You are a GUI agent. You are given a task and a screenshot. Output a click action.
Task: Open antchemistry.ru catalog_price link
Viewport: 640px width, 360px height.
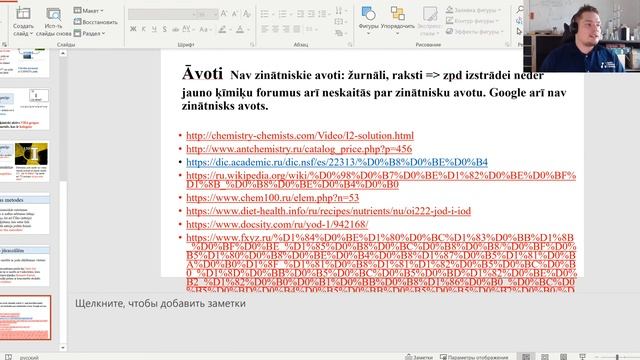(299, 149)
